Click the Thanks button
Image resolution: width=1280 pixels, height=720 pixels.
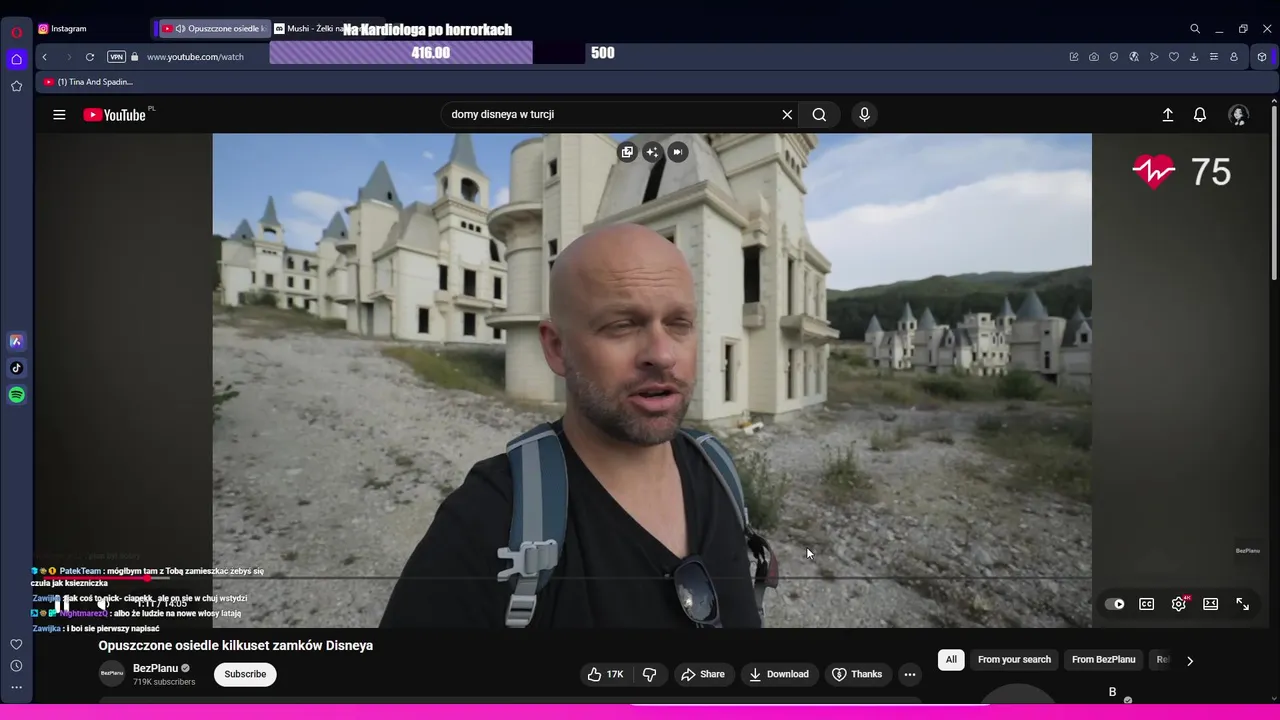click(x=857, y=674)
